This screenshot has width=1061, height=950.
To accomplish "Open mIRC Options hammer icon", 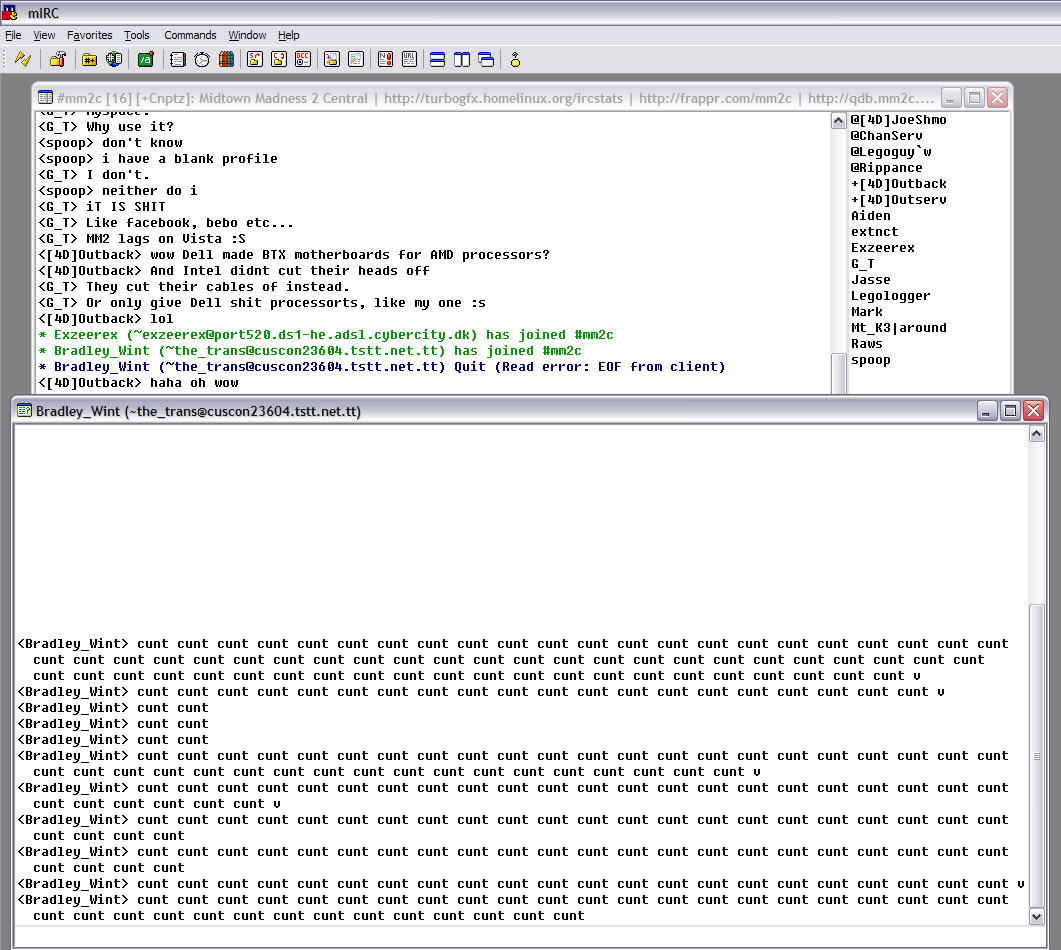I will click(x=58, y=60).
